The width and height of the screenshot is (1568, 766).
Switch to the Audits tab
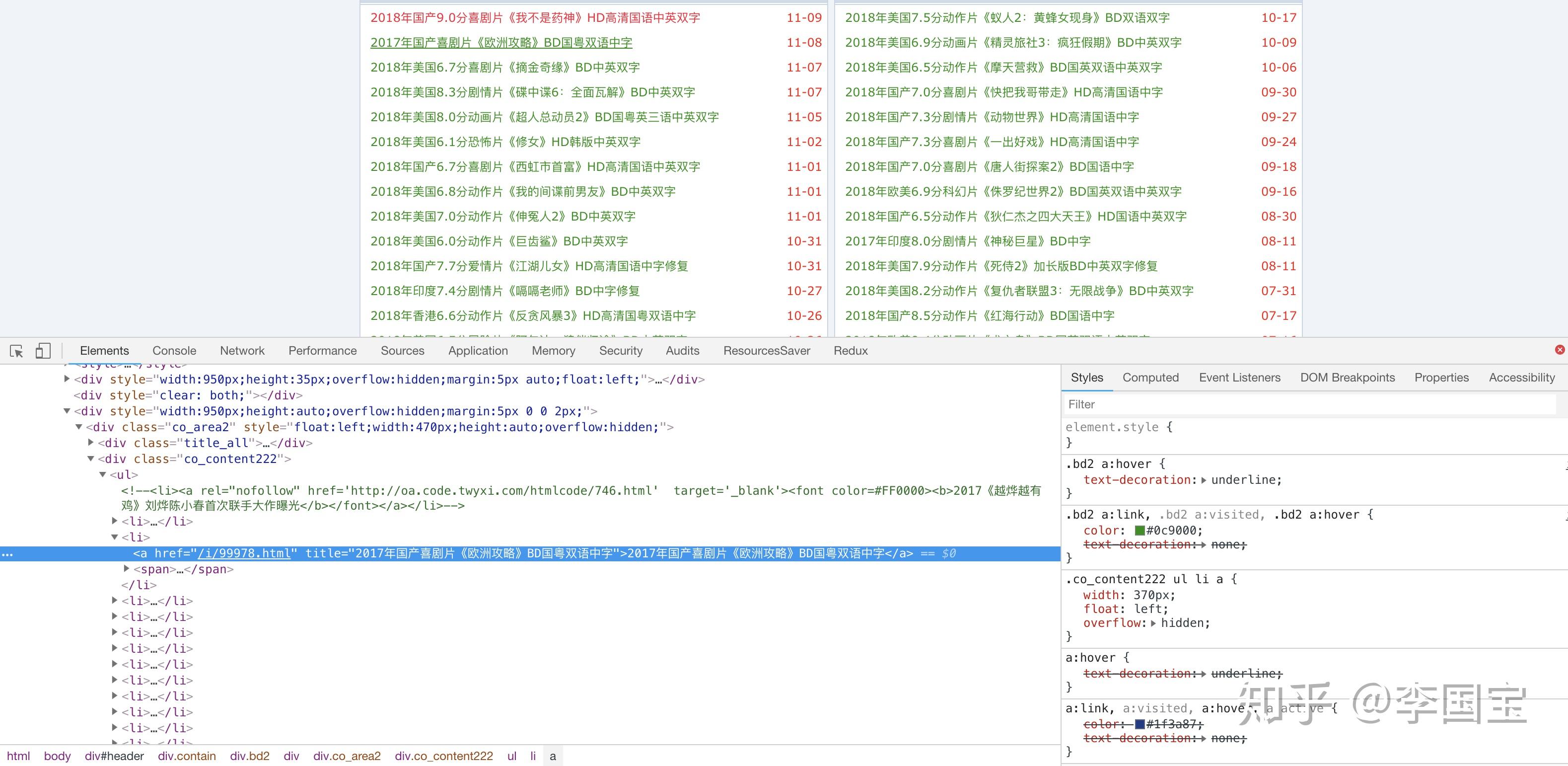tap(682, 351)
